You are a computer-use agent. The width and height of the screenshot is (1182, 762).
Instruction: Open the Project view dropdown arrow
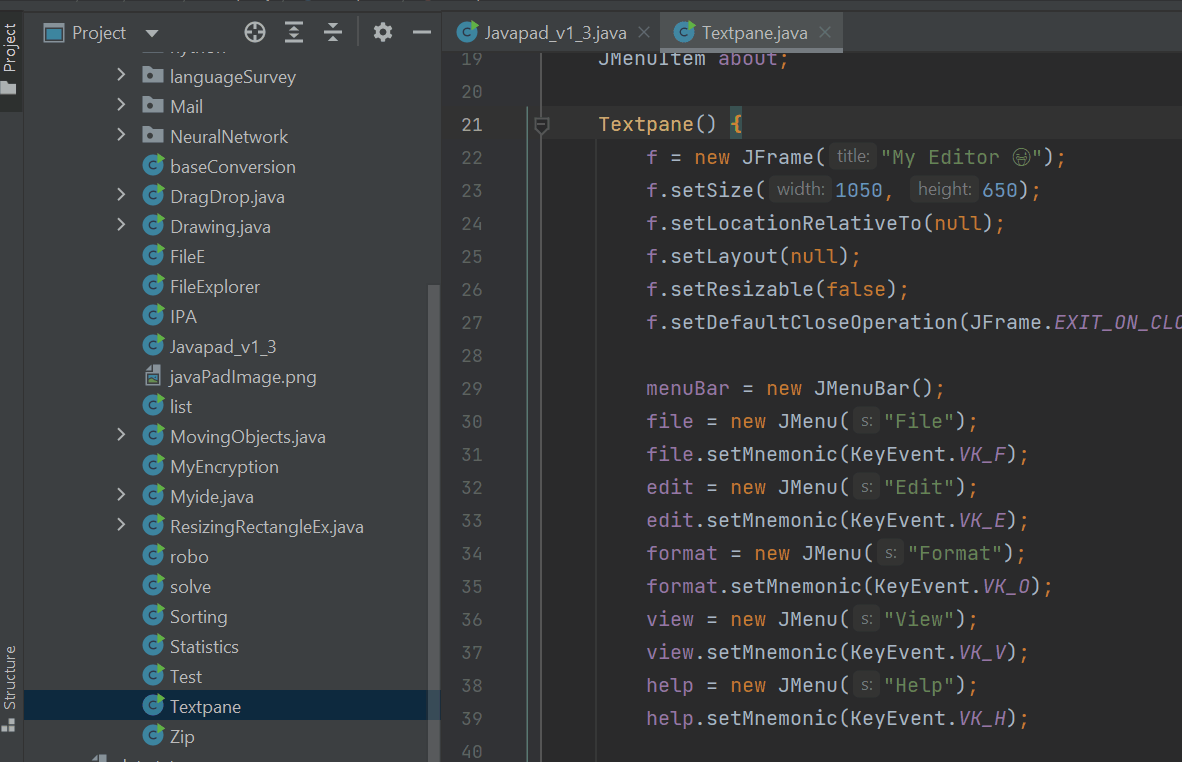point(152,33)
